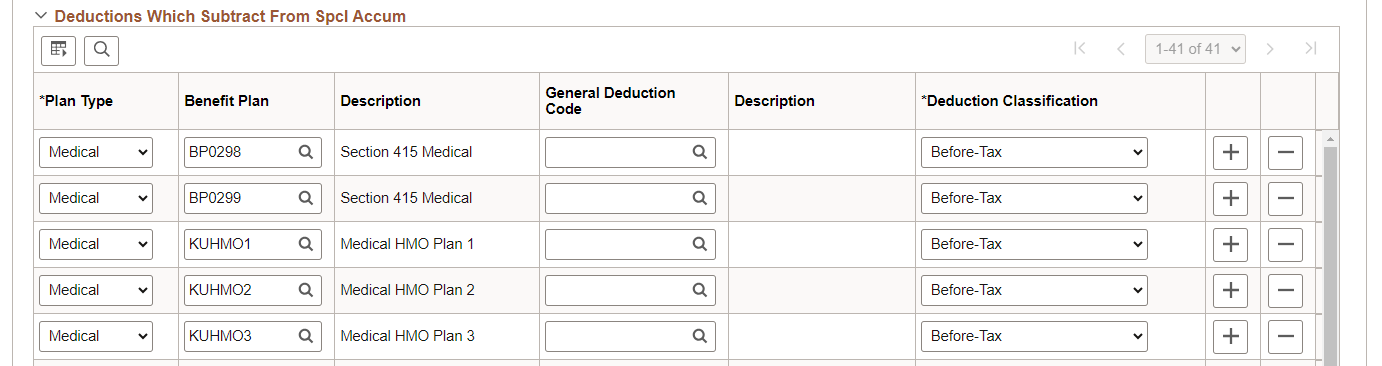Open Plan Type dropdown in BP0298 row

(x=96, y=152)
